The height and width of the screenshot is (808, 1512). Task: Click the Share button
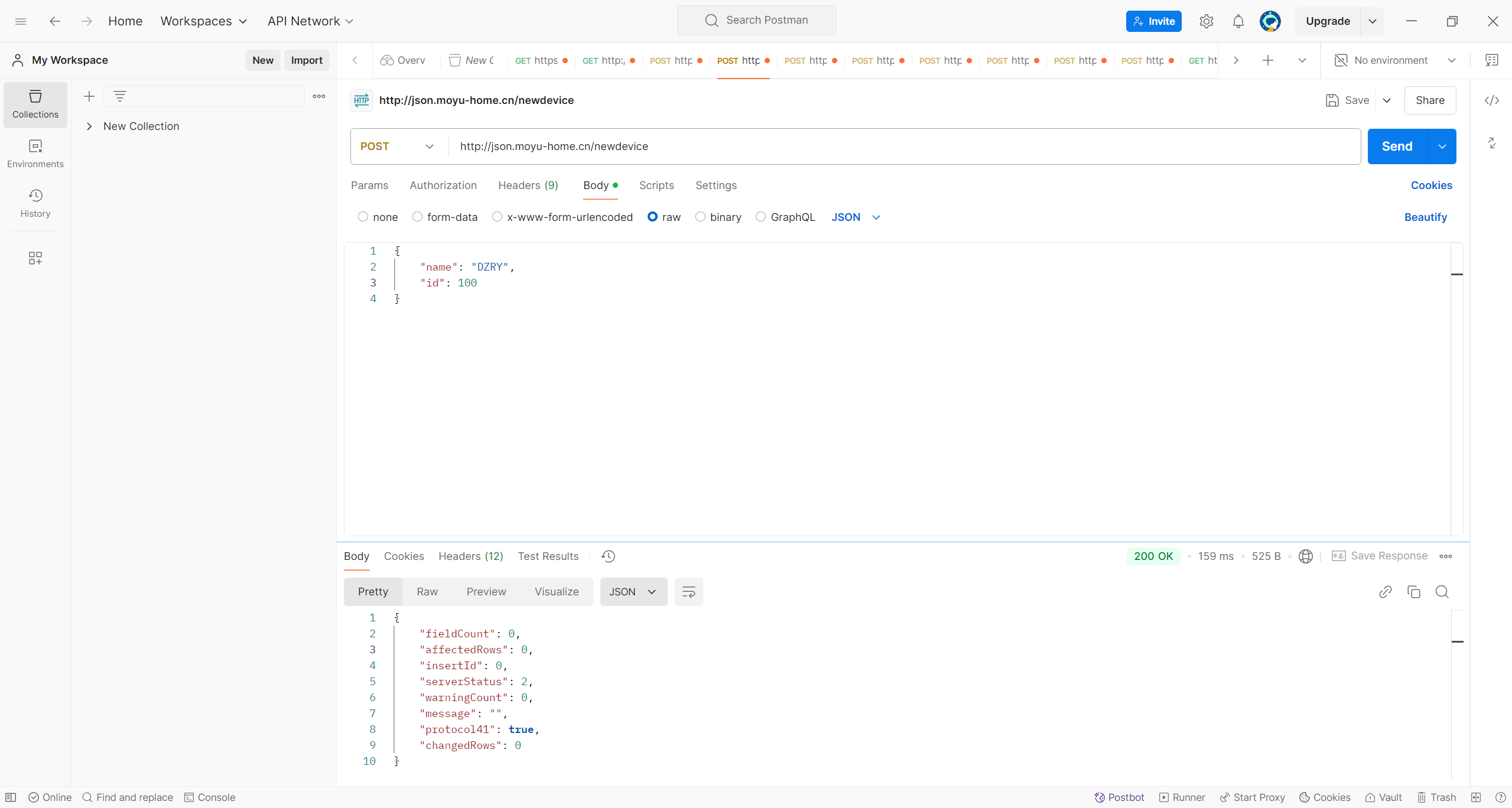tap(1430, 100)
